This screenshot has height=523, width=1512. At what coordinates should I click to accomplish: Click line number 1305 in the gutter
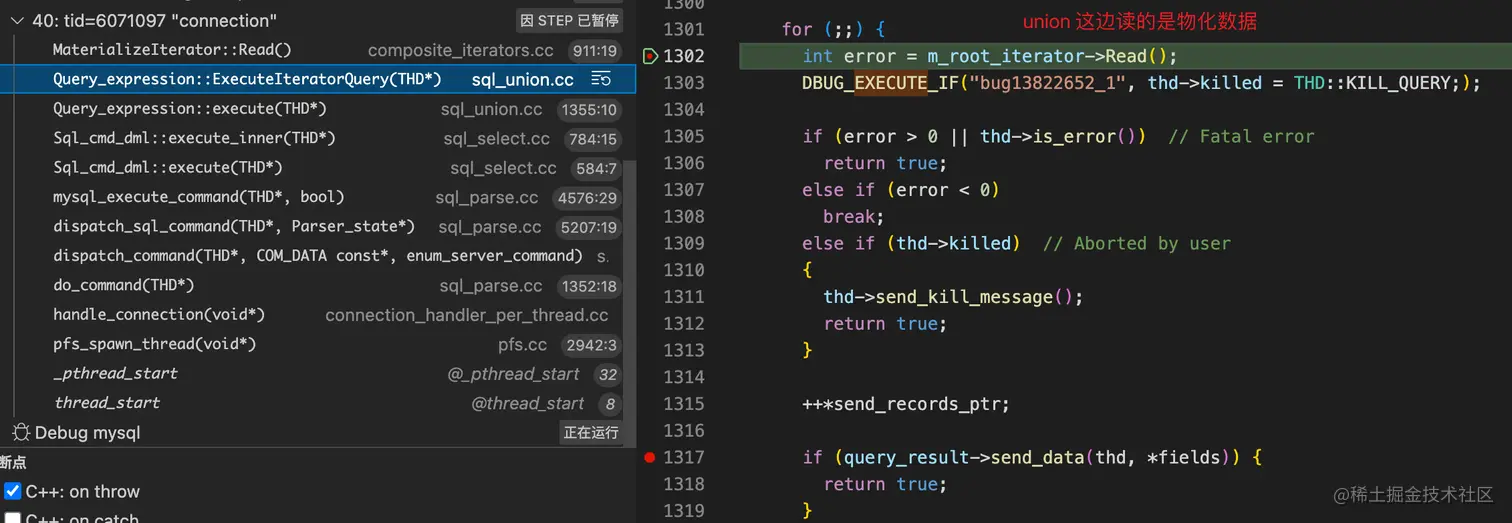point(684,136)
